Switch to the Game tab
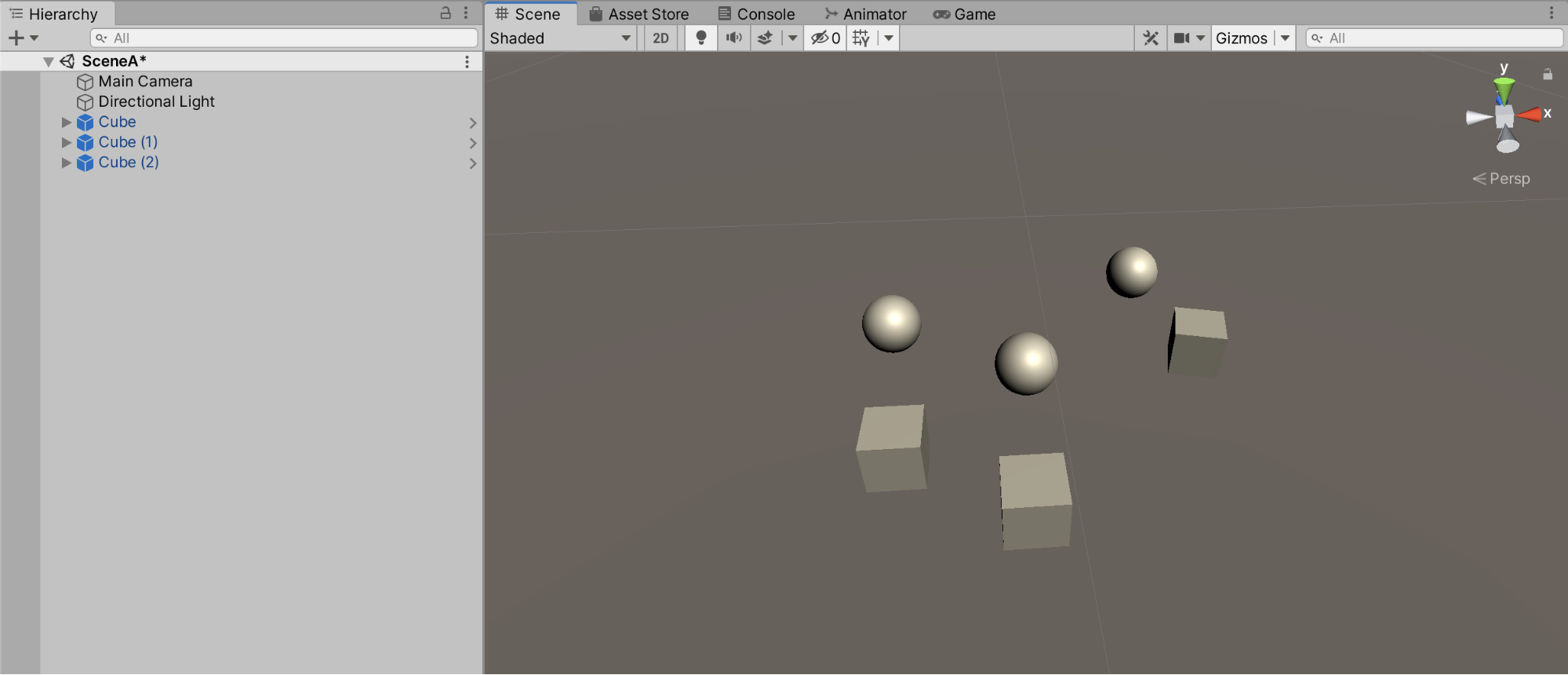 [964, 14]
